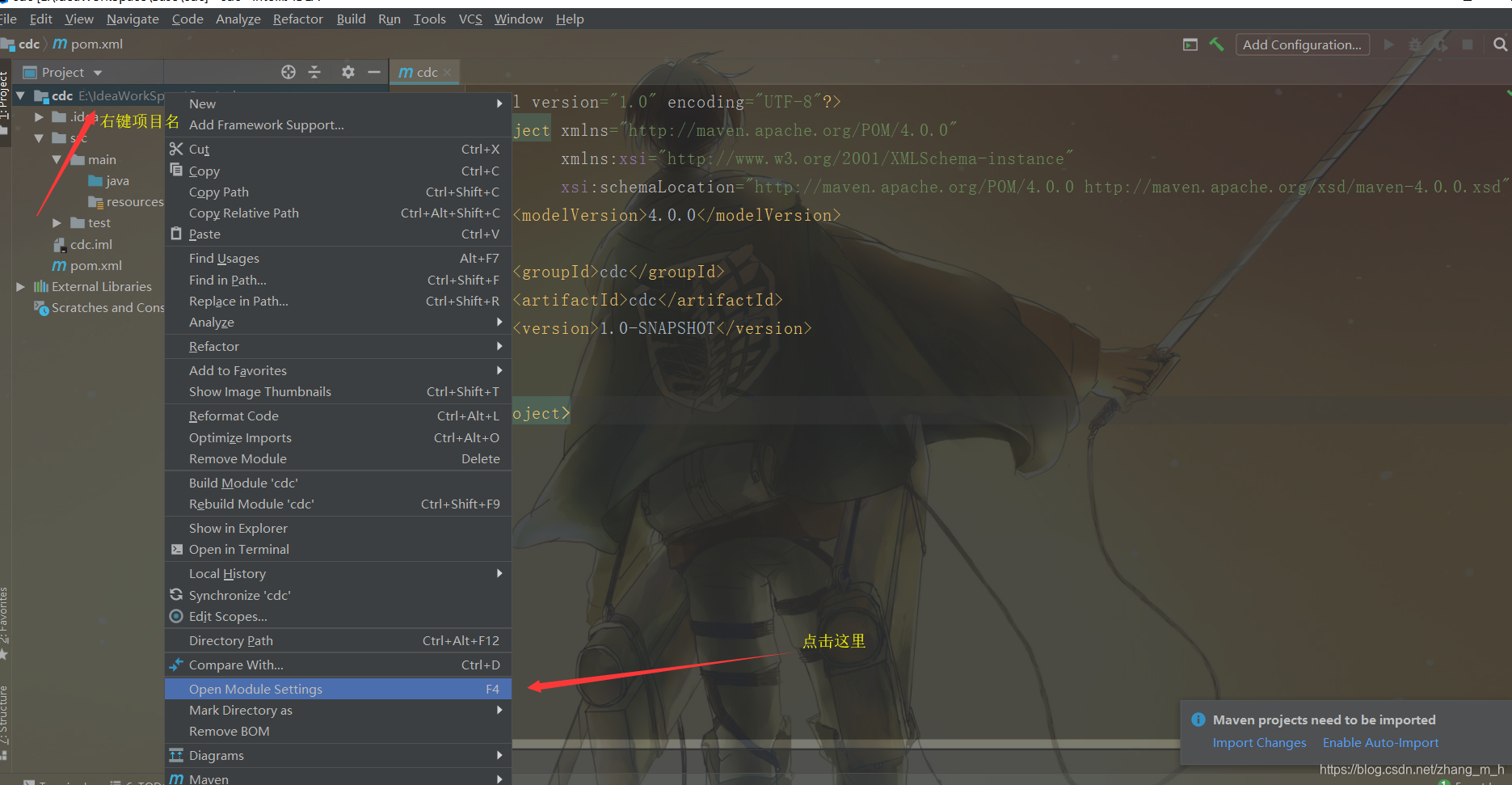Open the Project panel settings gear
Viewport: 1512px width, 785px height.
click(348, 72)
